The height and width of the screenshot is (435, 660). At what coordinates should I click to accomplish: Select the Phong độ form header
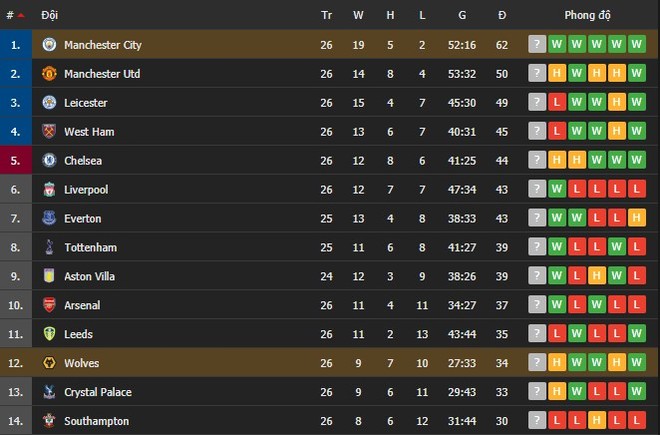point(587,15)
